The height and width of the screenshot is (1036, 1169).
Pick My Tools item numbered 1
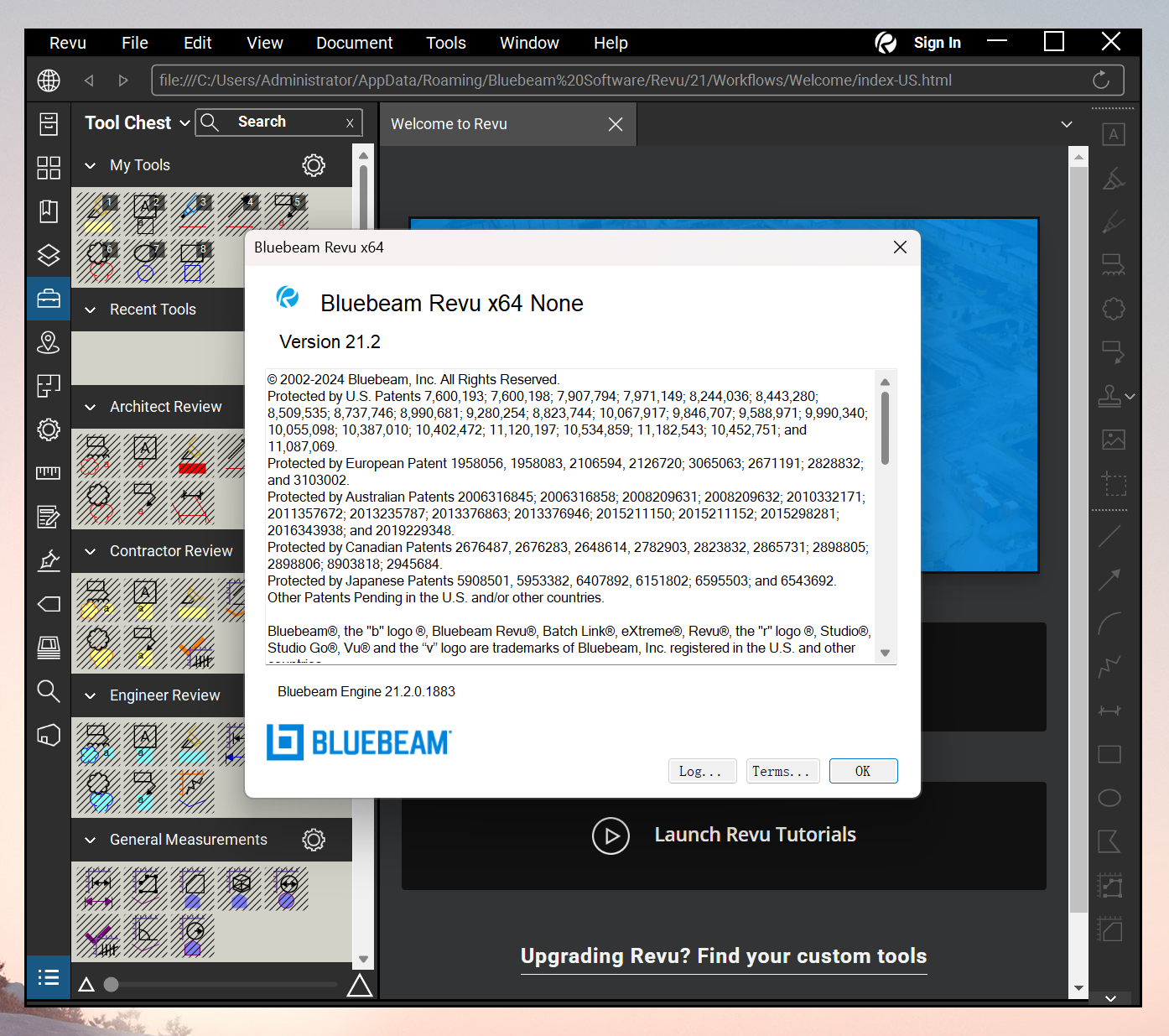100,213
